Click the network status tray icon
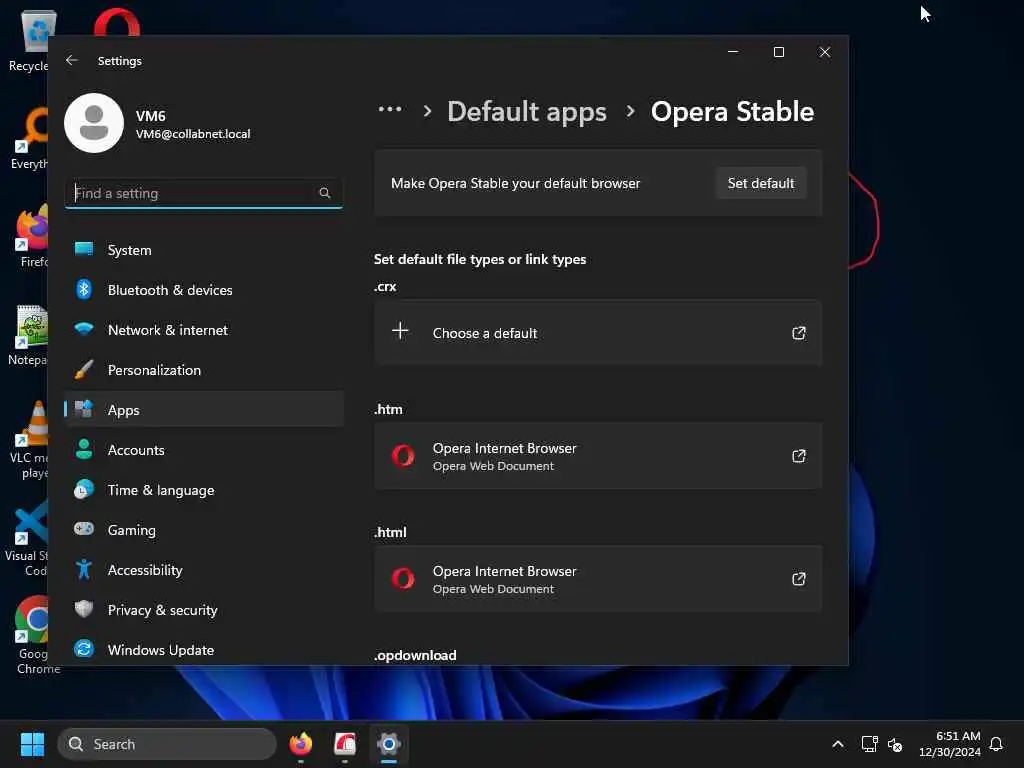The width and height of the screenshot is (1024, 768). pyautogui.click(x=869, y=744)
